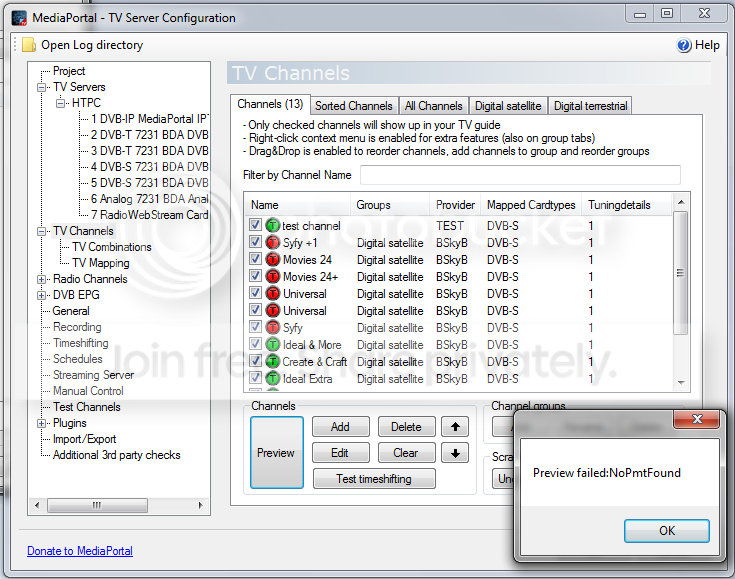
Task: Click the Open Log directory label
Action: click(92, 45)
